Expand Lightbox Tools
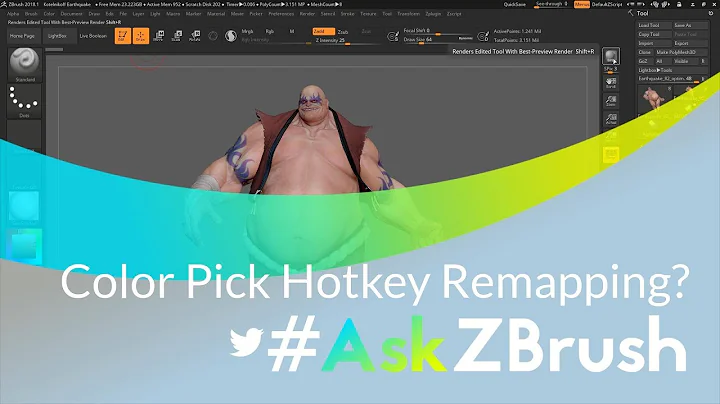The image size is (720, 404). [672, 70]
